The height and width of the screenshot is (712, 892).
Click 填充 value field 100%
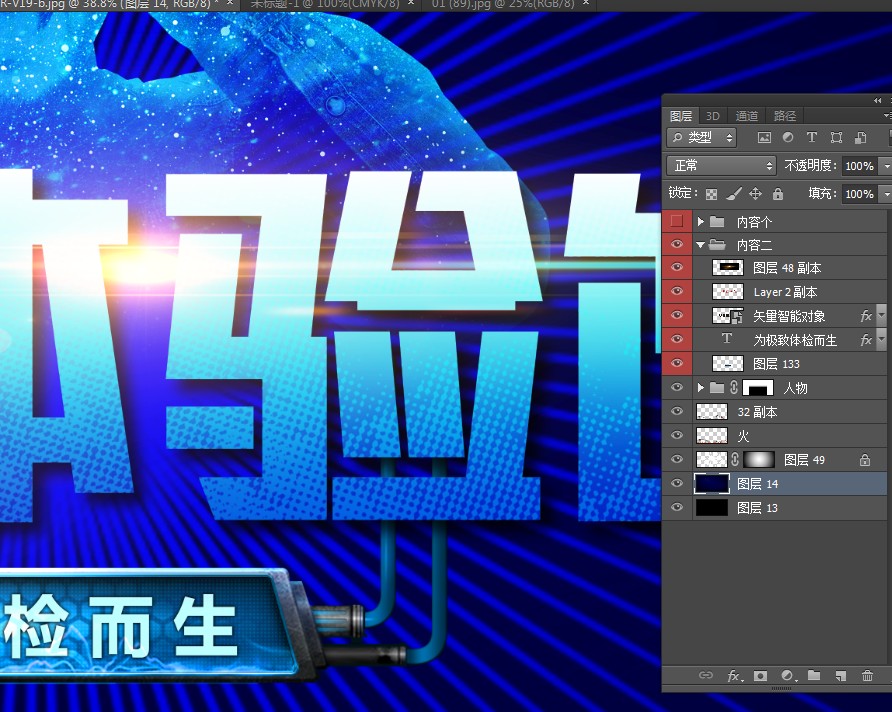tap(859, 194)
